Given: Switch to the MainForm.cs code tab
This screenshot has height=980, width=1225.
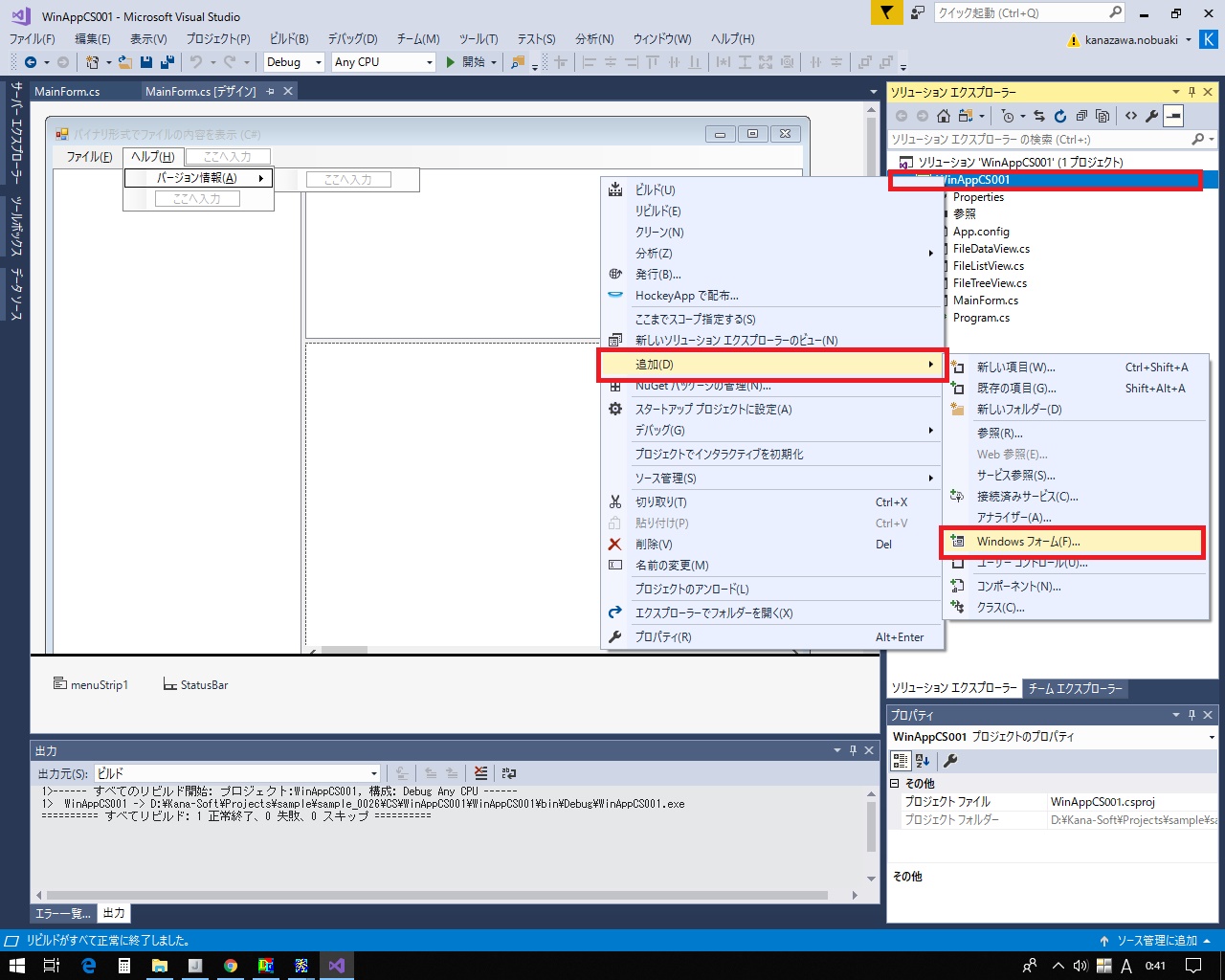Looking at the screenshot, I should click(67, 91).
